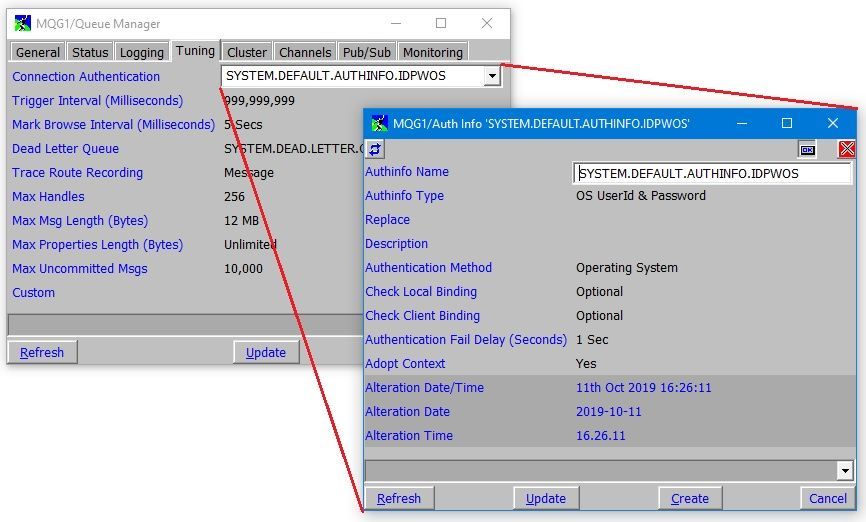The width and height of the screenshot is (866, 522).
Task: Click 'Yes' Adopt Context value
Action: click(586, 363)
